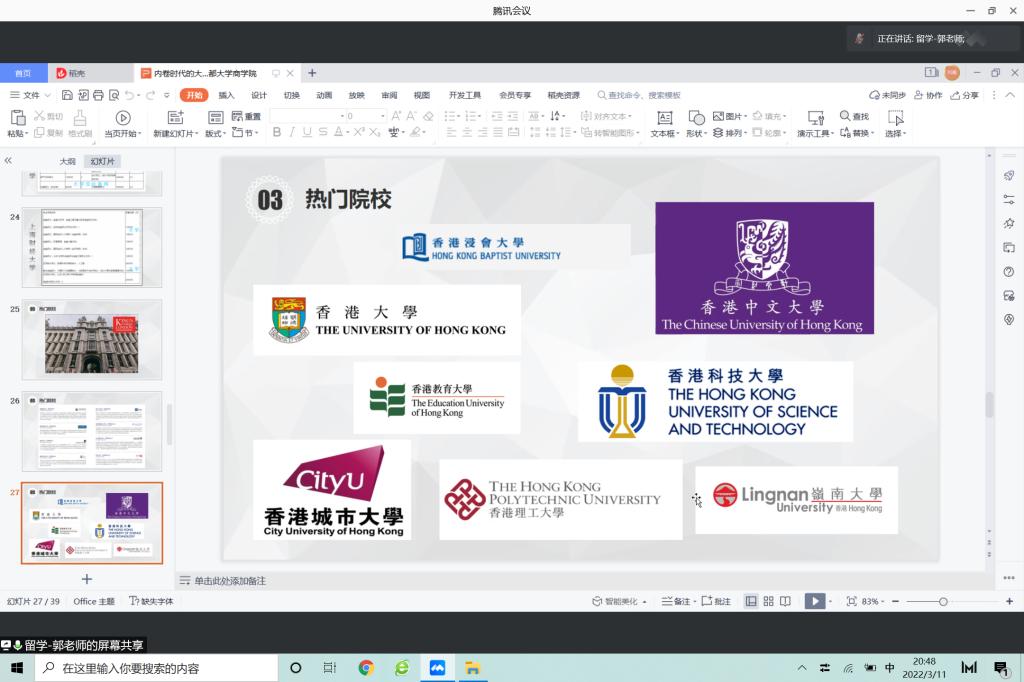Switch to reading view book icon
Viewport: 1024px width, 682px height.
coord(786,601)
